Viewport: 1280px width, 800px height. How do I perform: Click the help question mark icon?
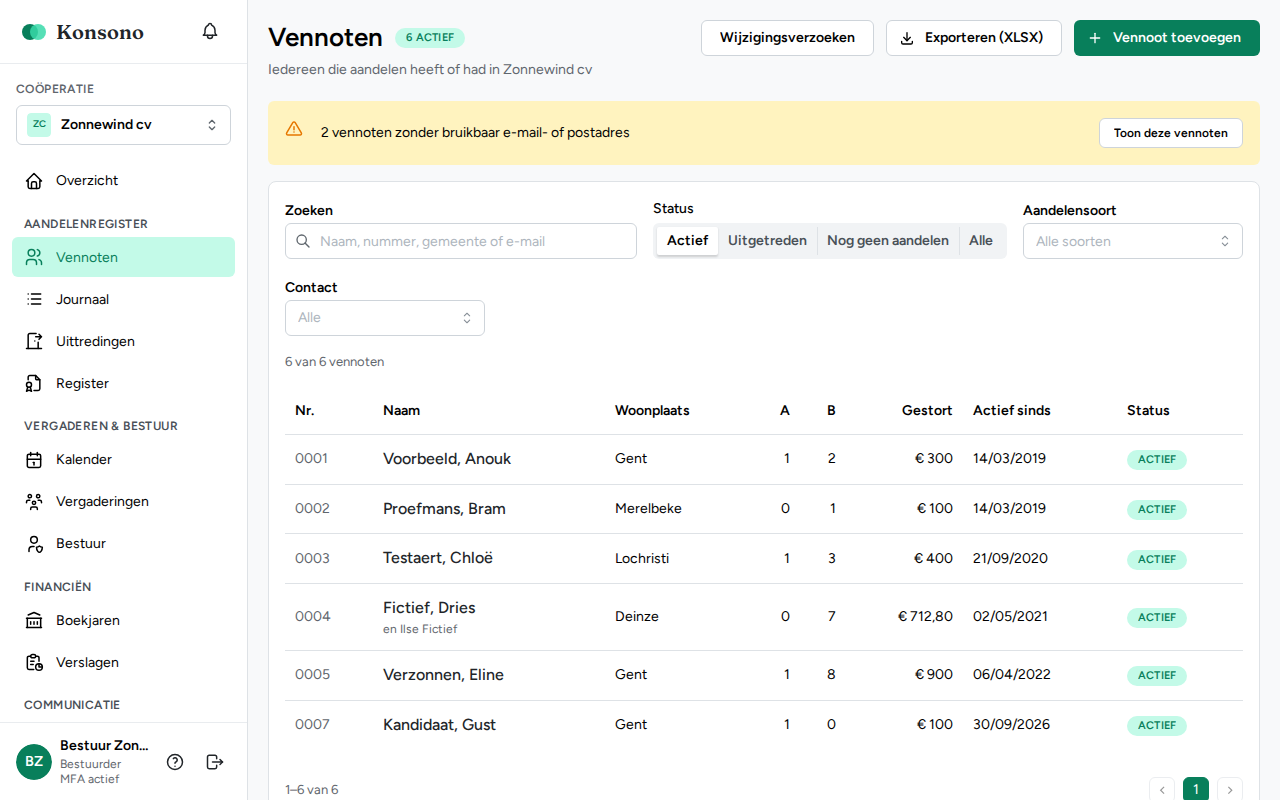coord(175,762)
